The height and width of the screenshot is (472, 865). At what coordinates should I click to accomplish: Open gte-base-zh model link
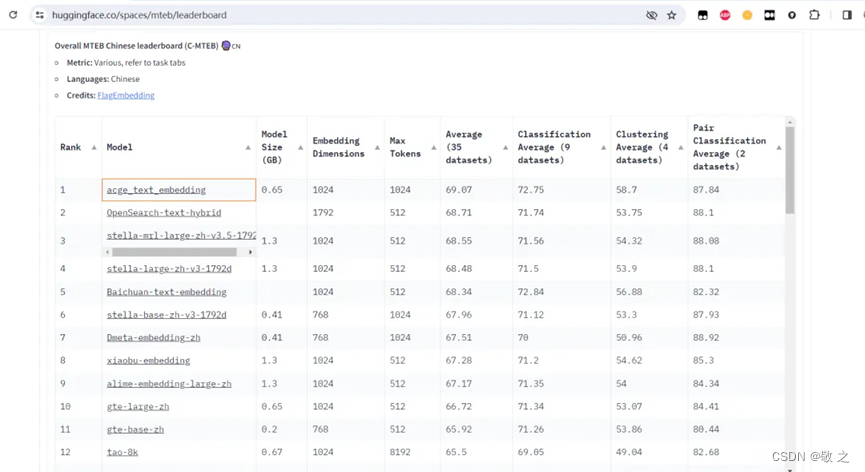coord(135,430)
